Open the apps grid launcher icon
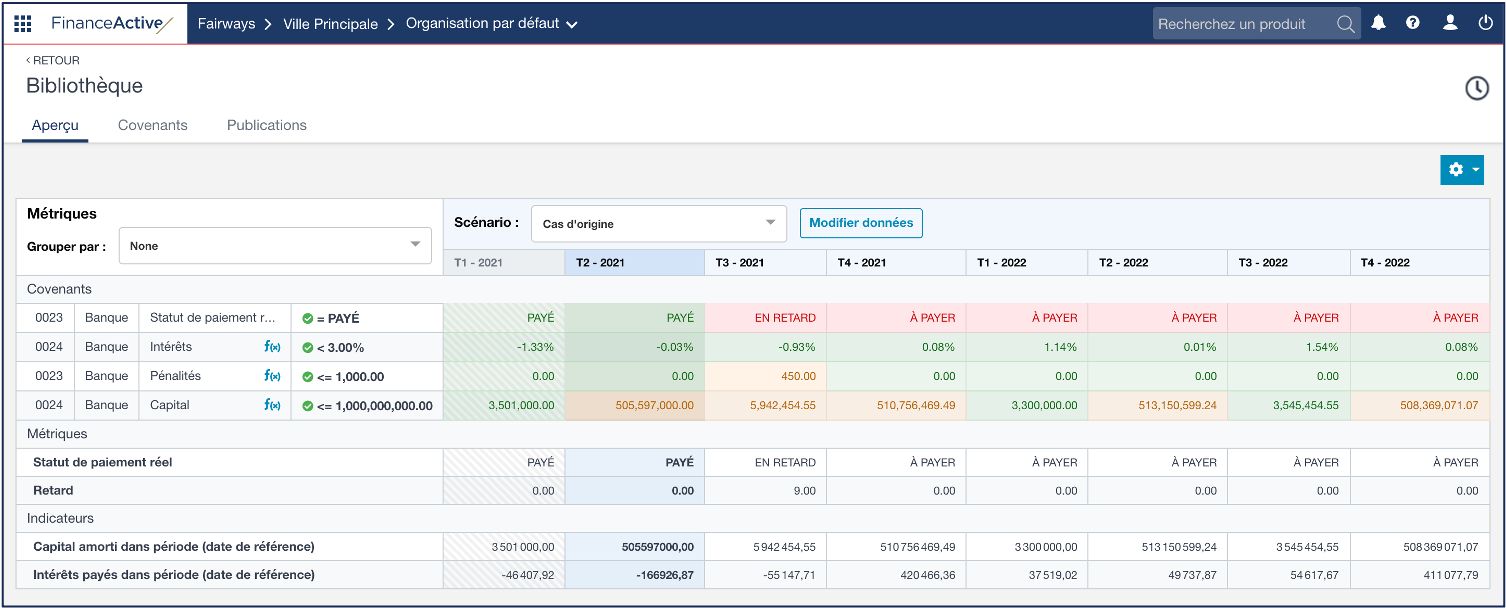This screenshot has height=608, width=1506. point(22,23)
